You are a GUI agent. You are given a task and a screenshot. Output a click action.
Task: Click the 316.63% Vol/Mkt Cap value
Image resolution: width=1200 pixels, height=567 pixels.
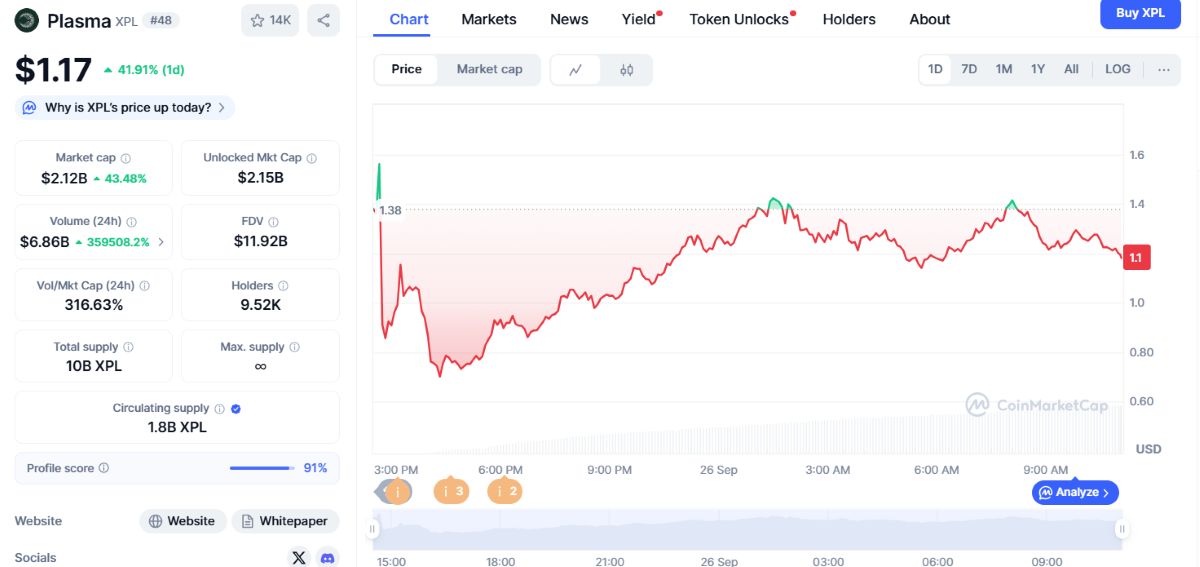(x=94, y=305)
